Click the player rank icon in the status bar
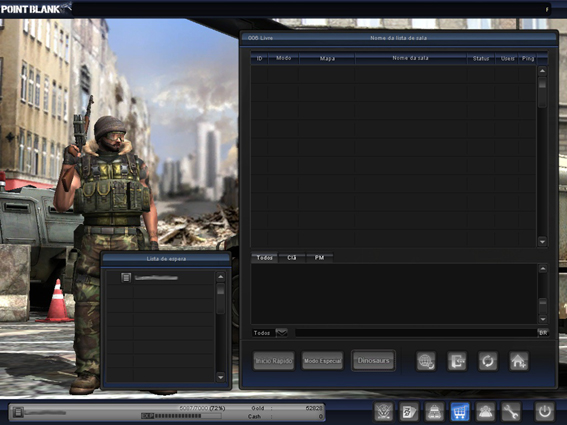Viewport: 567px width, 425px height. 18,412
